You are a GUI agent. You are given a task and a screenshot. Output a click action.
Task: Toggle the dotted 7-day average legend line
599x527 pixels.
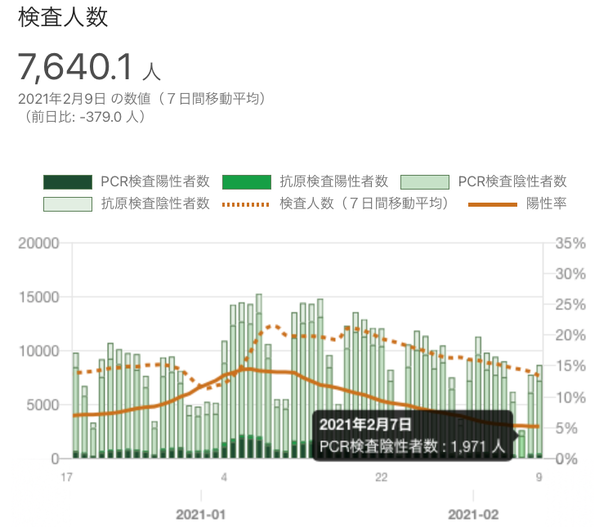coord(246,204)
